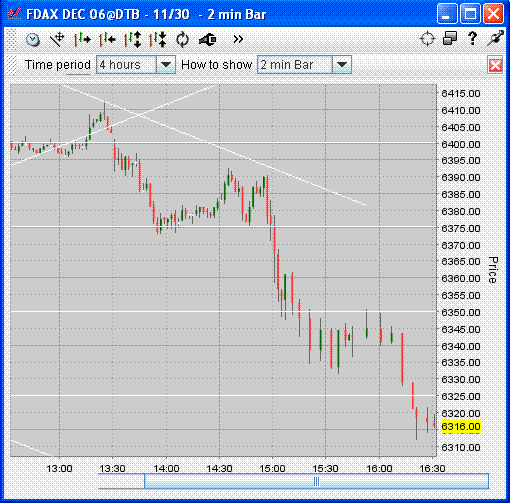
Task: Click the scrollbar track left of the thumb
Action: pyautogui.click(x=121, y=481)
